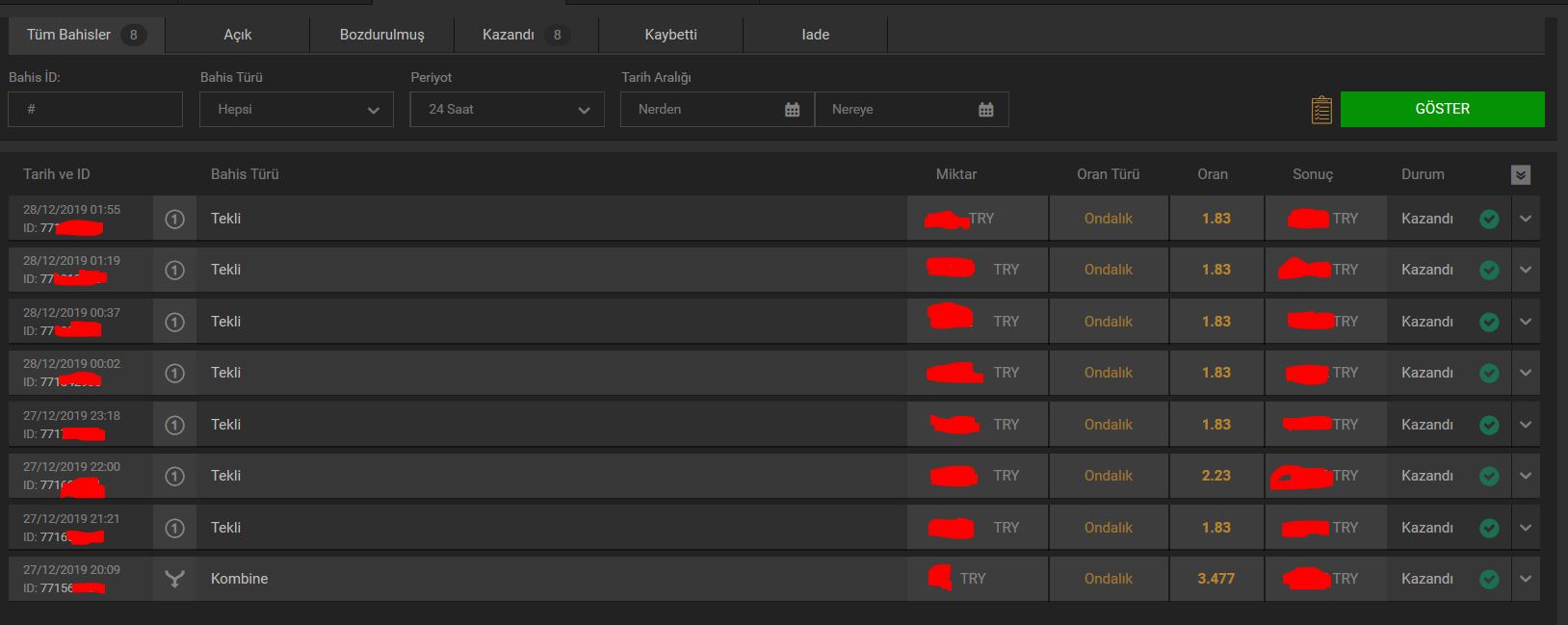Expand the 28/12/2019 01:55 bet details
This screenshot has width=1568, height=625.
pyautogui.click(x=1526, y=219)
